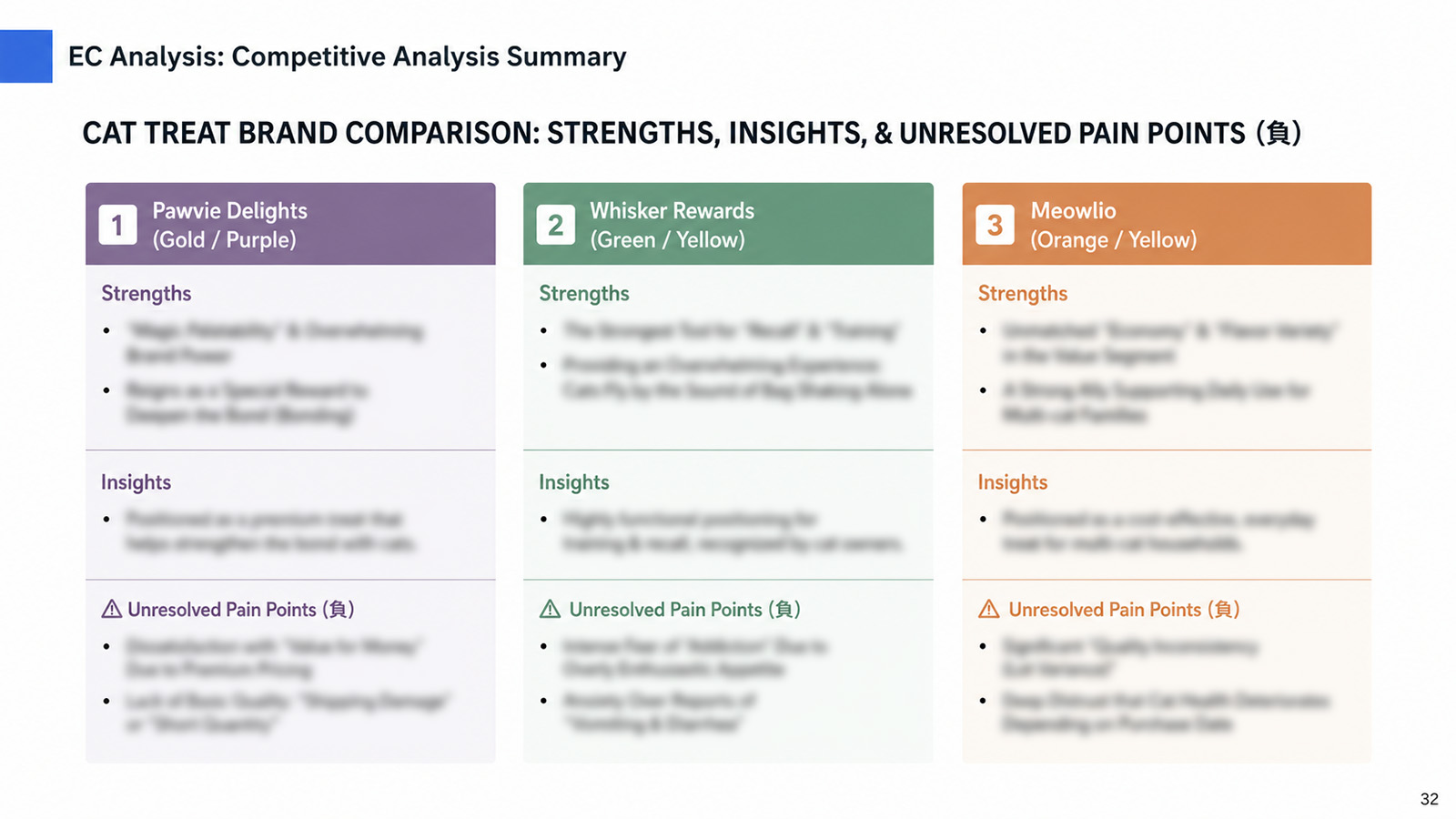Click the Strengths heading under Whisker Rewards

click(584, 294)
